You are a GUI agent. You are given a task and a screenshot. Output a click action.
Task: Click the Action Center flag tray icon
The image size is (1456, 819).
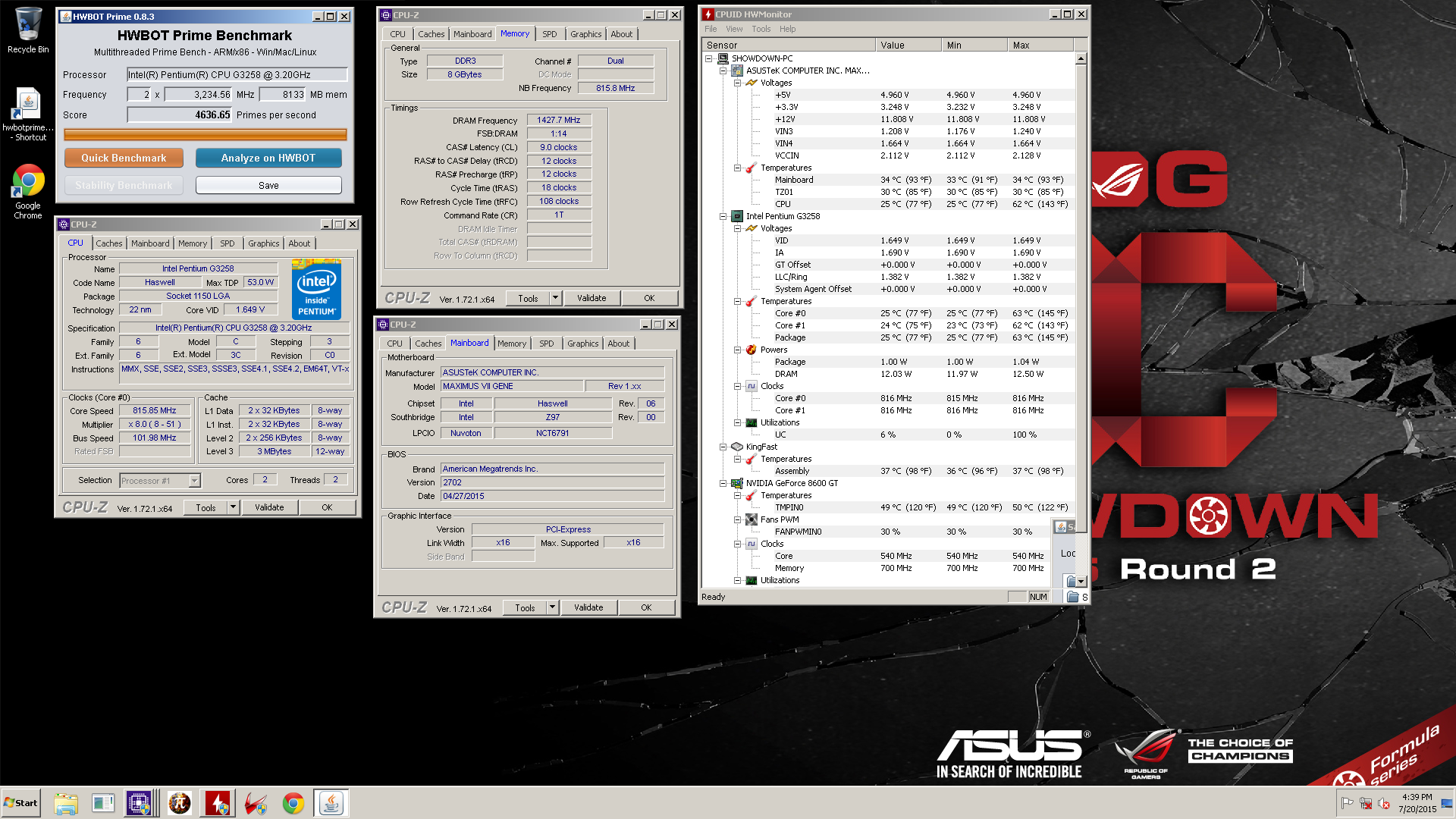[x=1348, y=803]
